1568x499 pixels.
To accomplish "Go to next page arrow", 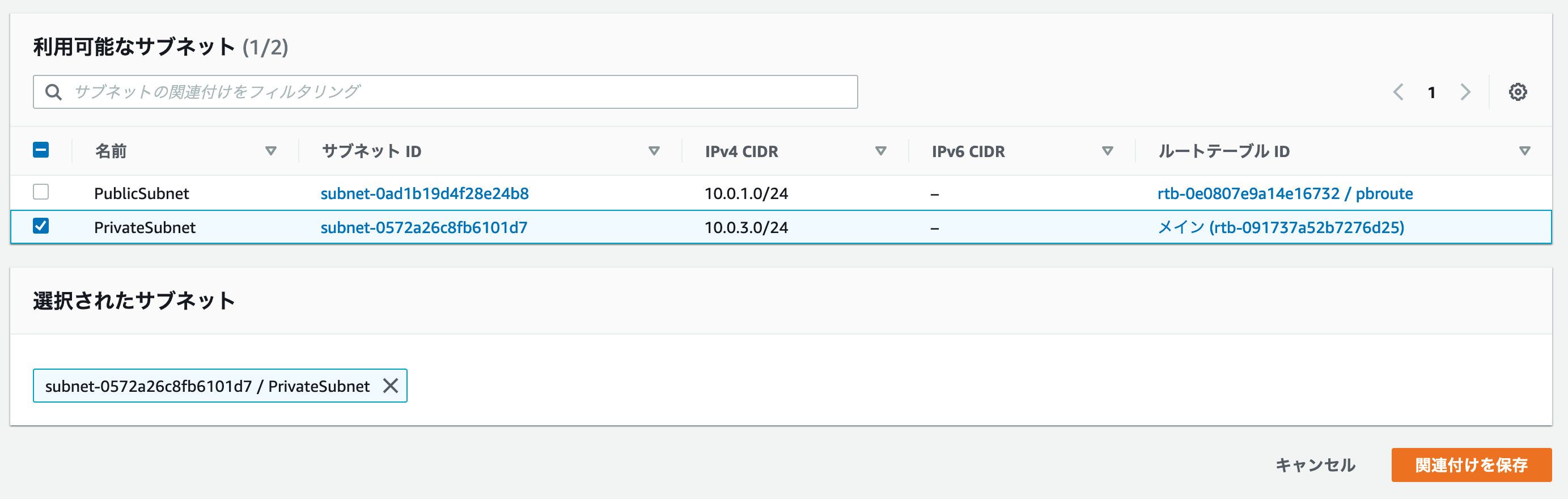I will (1465, 92).
